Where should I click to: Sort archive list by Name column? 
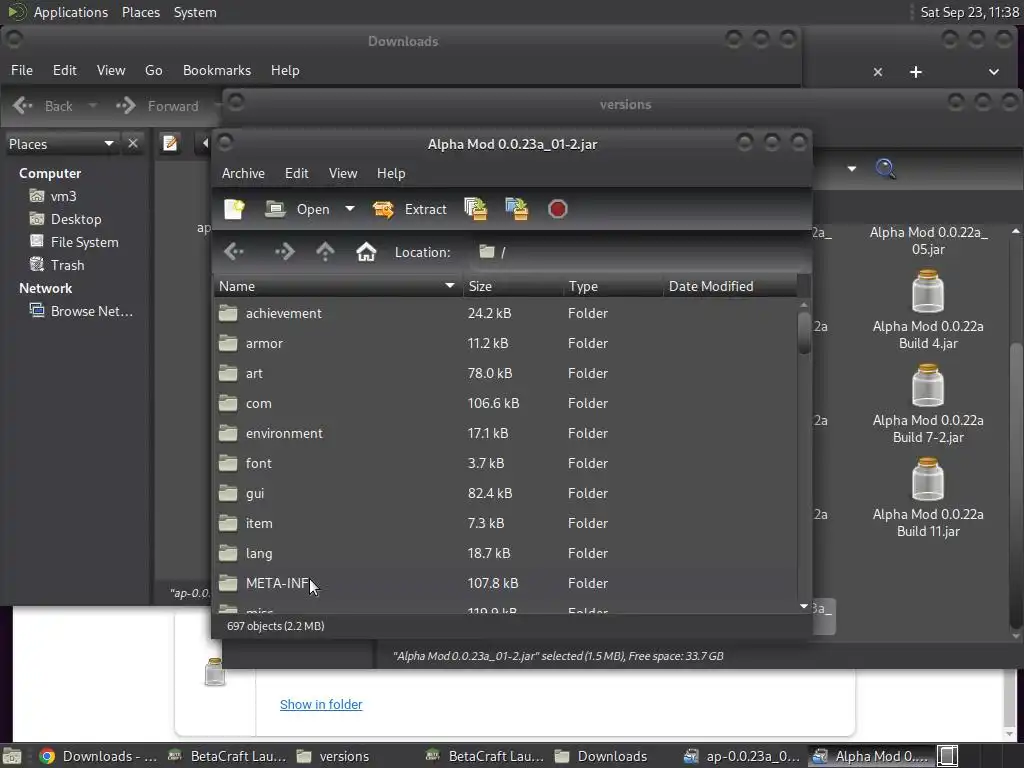click(x=338, y=286)
